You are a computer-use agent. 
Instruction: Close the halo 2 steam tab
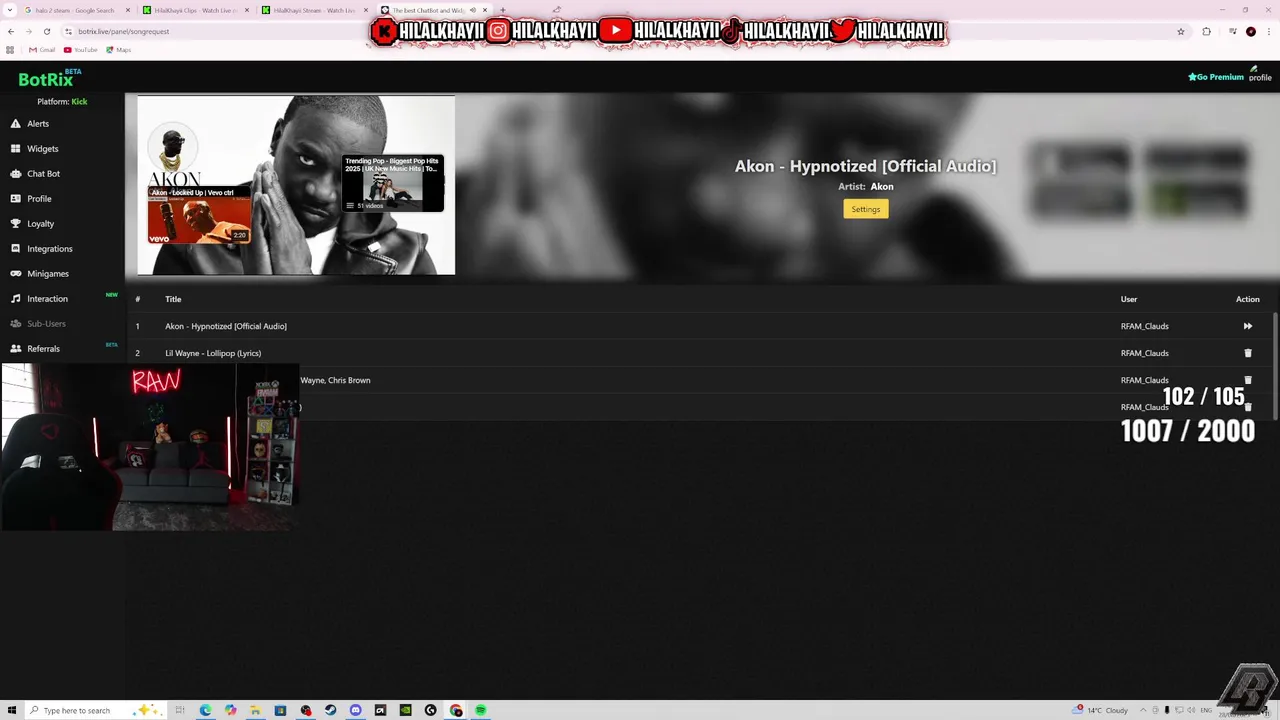[128, 10]
